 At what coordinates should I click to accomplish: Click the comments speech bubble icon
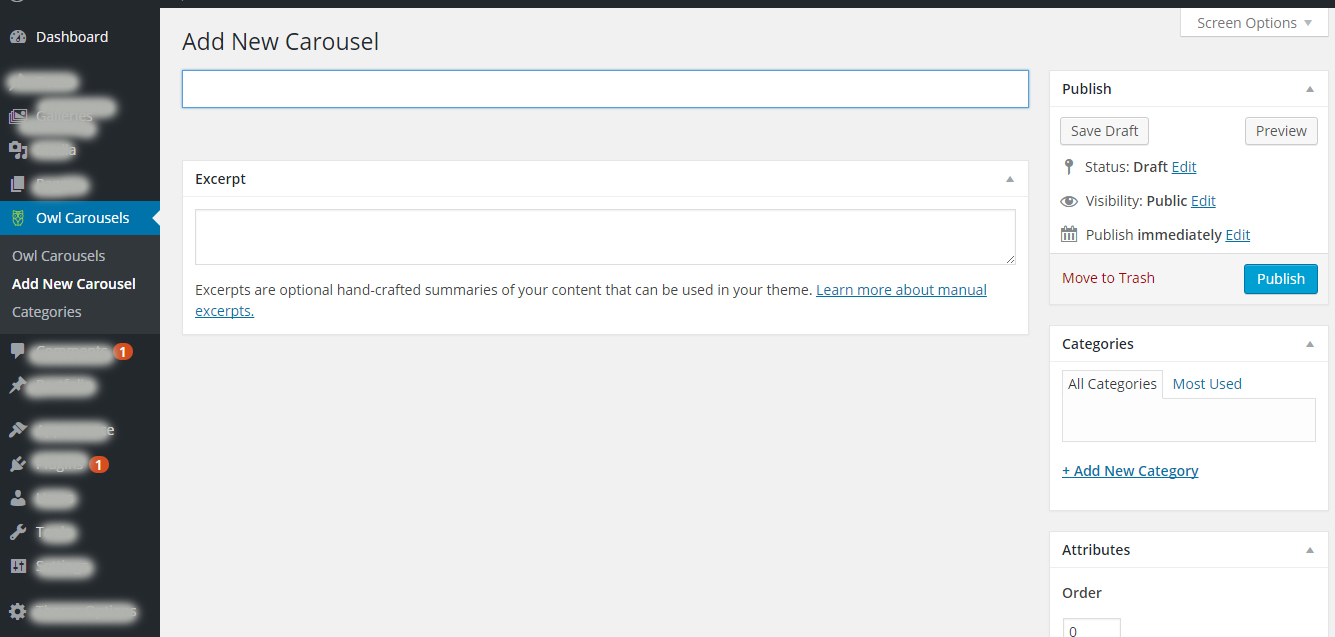(x=18, y=351)
